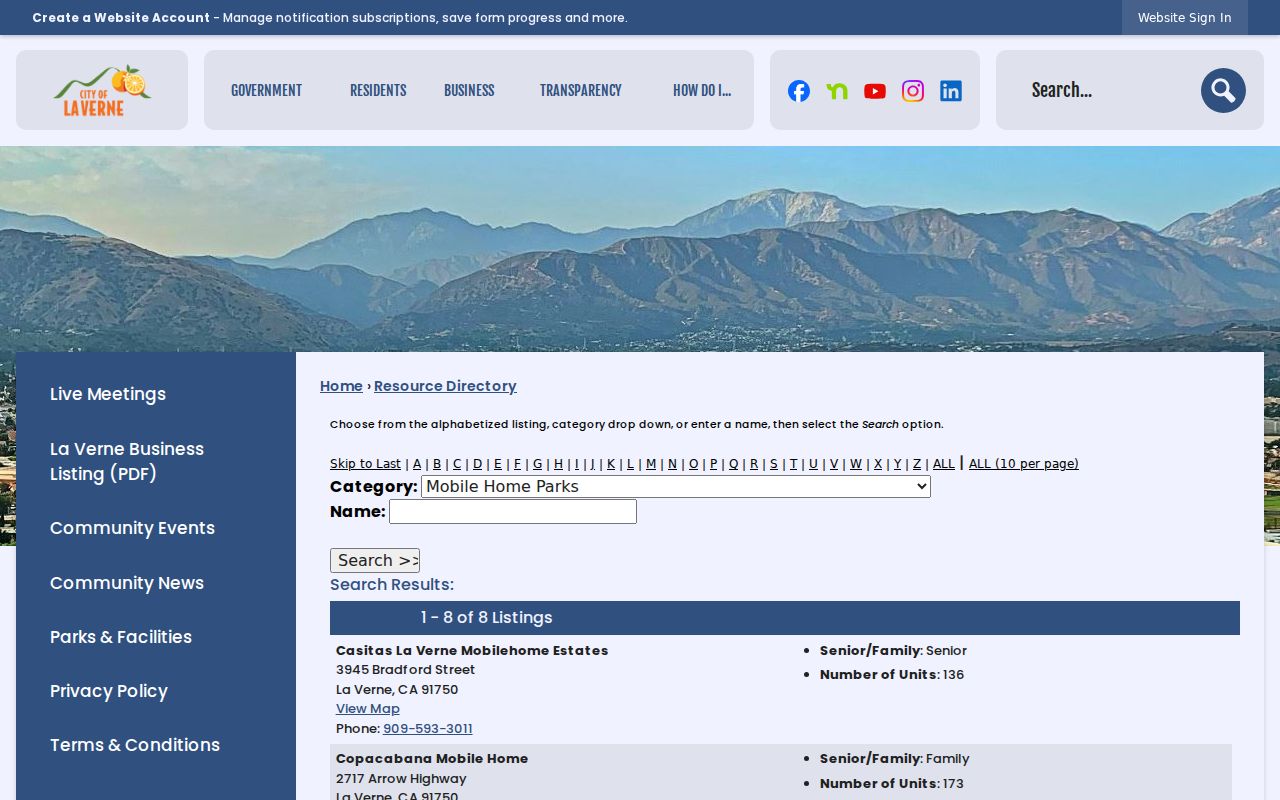Click the Copacabana Mobile Home listing name
This screenshot has width=1280, height=800.
click(x=432, y=759)
